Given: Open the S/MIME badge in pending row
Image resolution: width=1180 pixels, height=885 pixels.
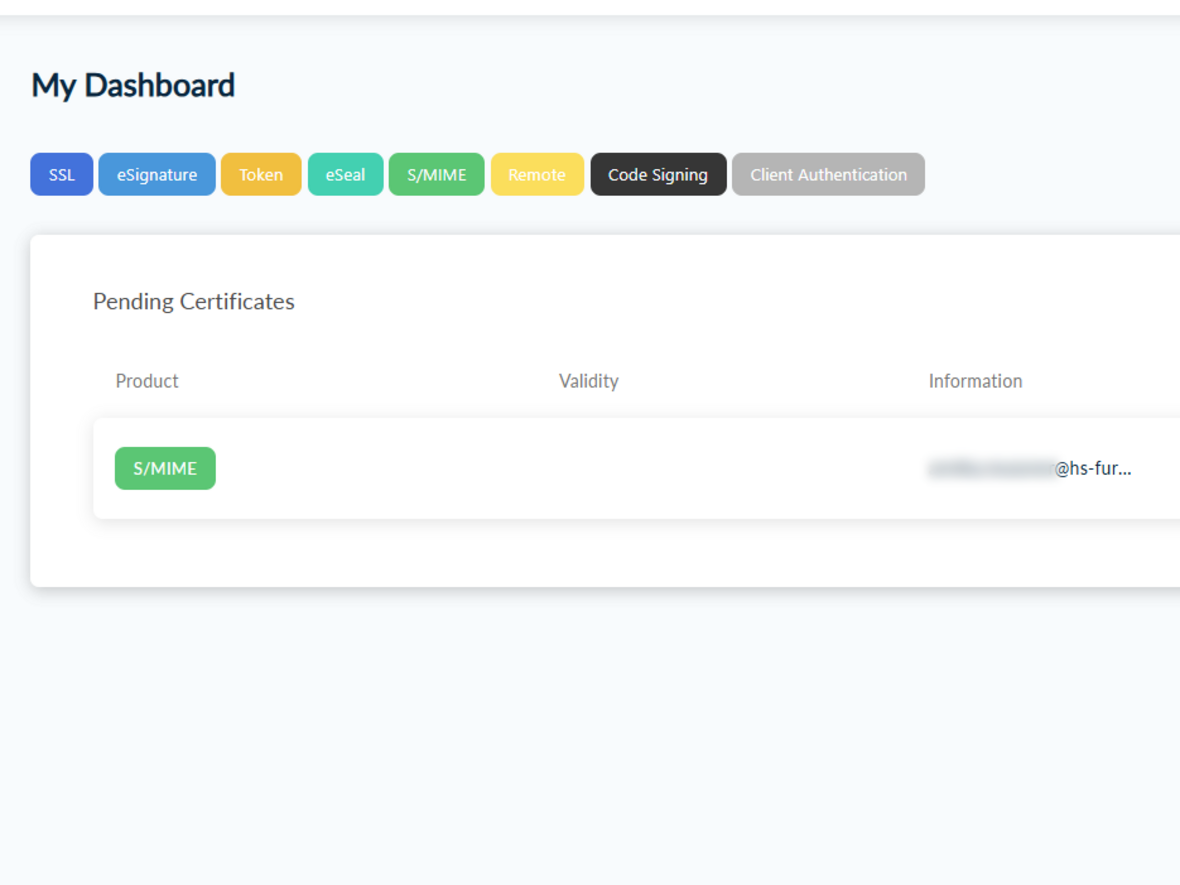Looking at the screenshot, I should point(165,468).
